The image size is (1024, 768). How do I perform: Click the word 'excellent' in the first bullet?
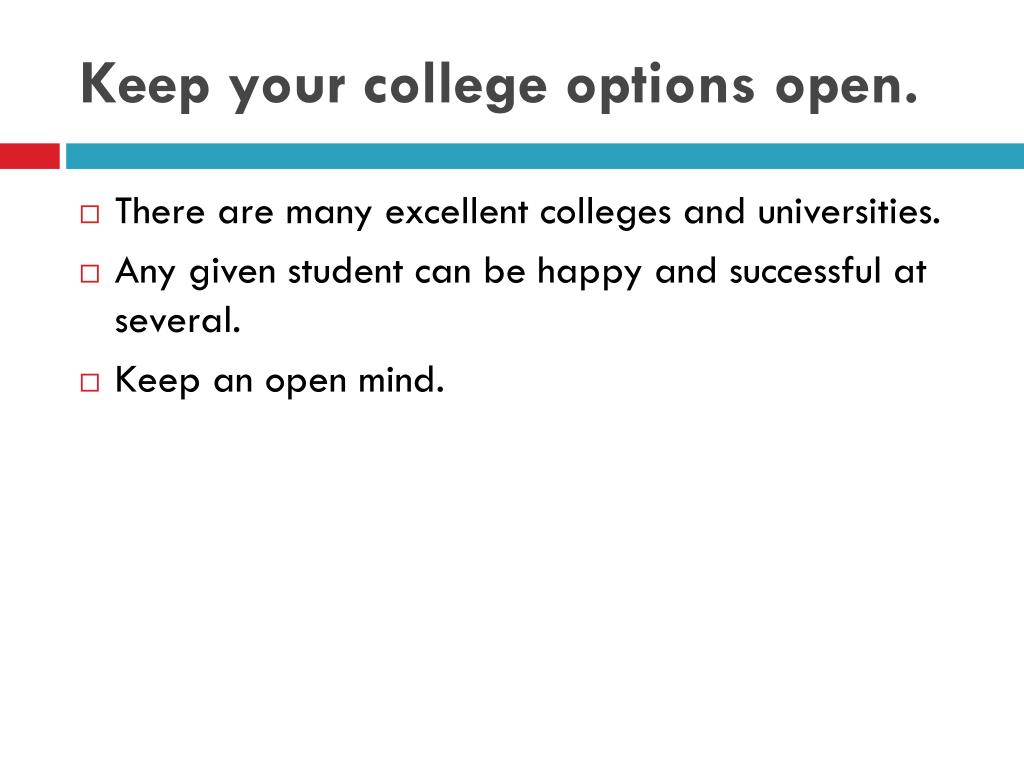[x=456, y=212]
